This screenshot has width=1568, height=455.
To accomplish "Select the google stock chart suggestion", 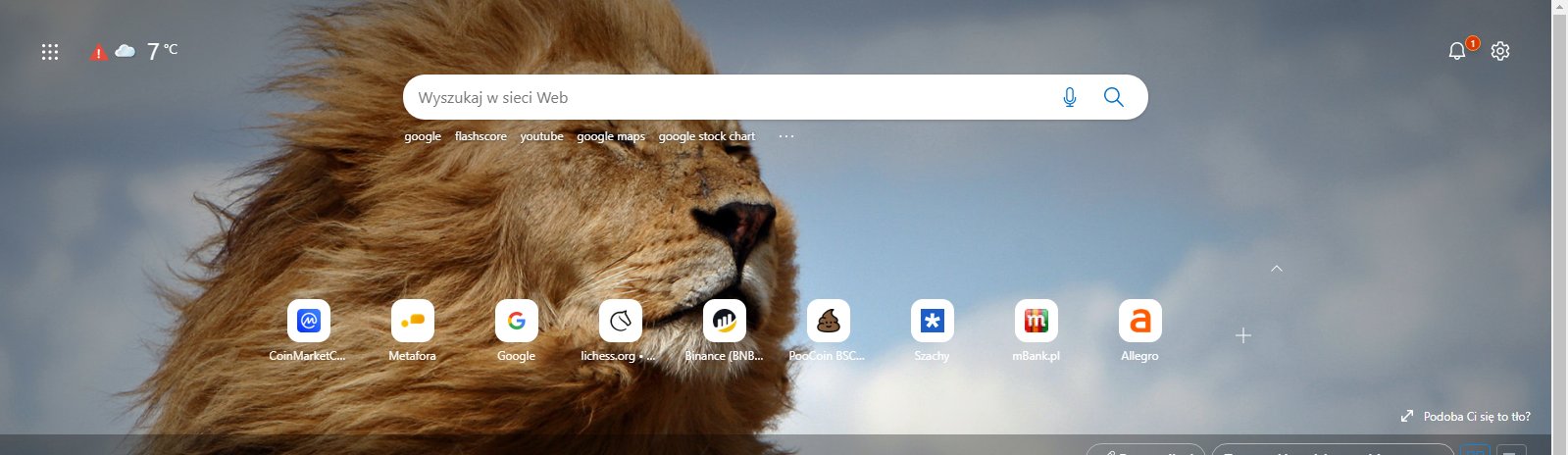I will pyautogui.click(x=707, y=136).
